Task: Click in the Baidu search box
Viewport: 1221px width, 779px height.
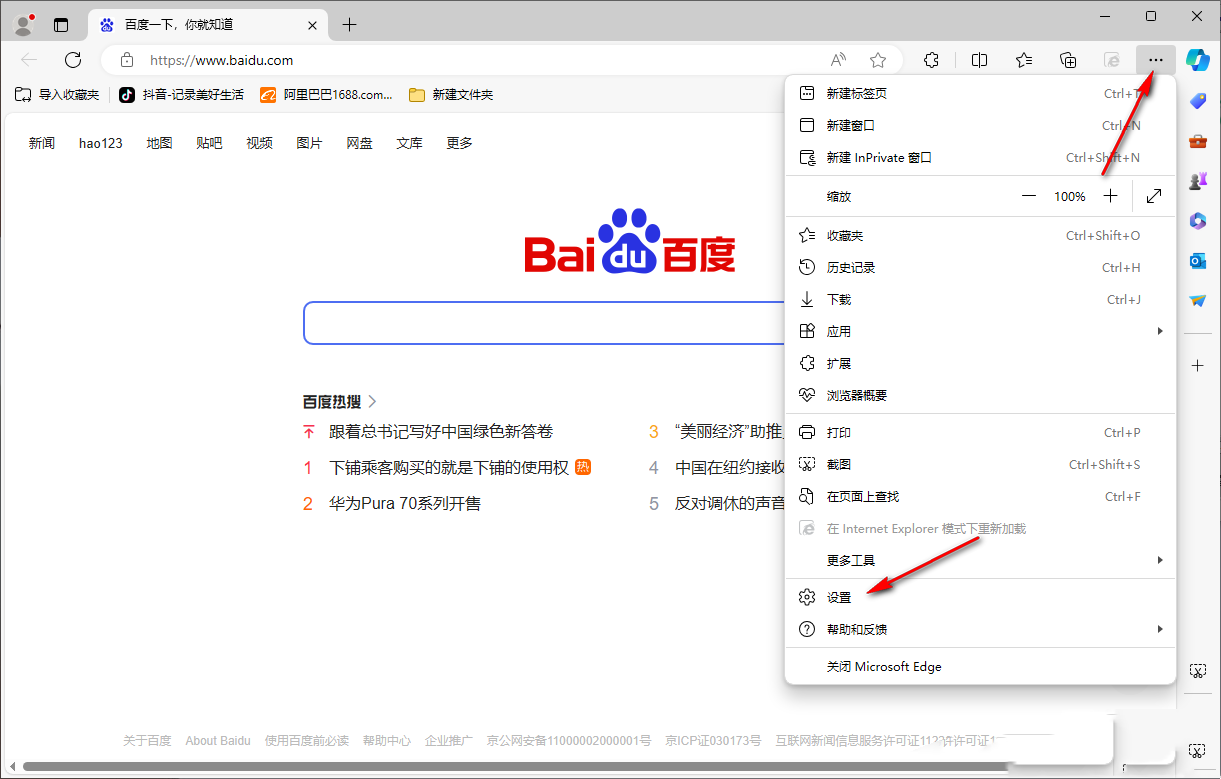Action: point(544,323)
